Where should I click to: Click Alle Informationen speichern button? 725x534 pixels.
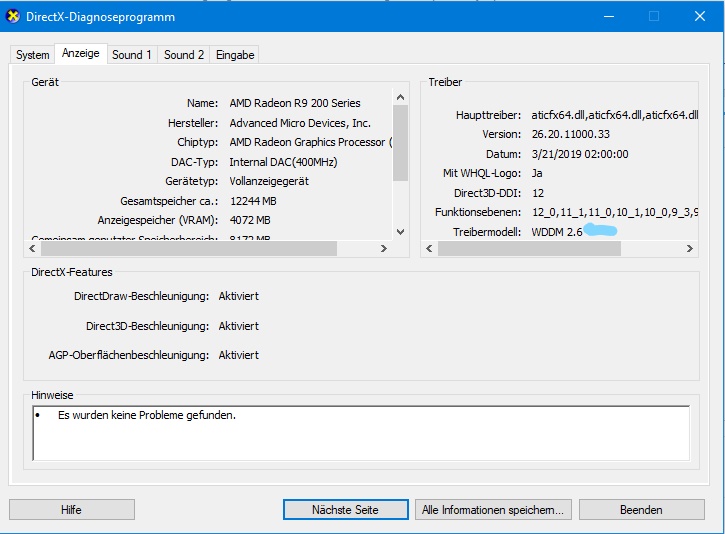tap(493, 509)
